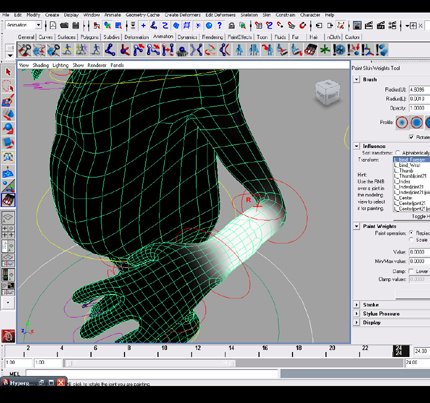
Task: Open the Skeleton menu
Action: [249, 15]
